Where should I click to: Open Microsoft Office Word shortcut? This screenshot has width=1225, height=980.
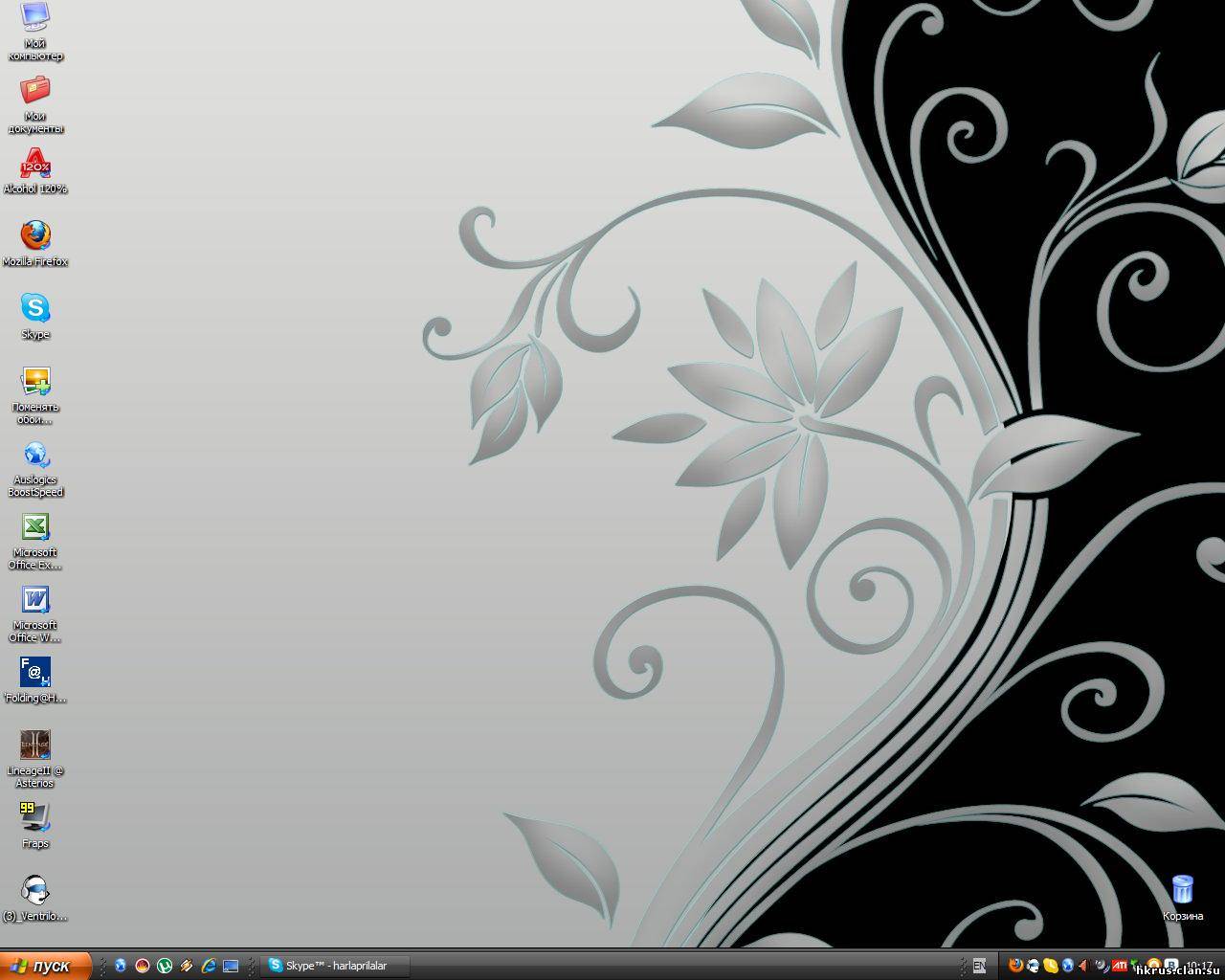35,600
